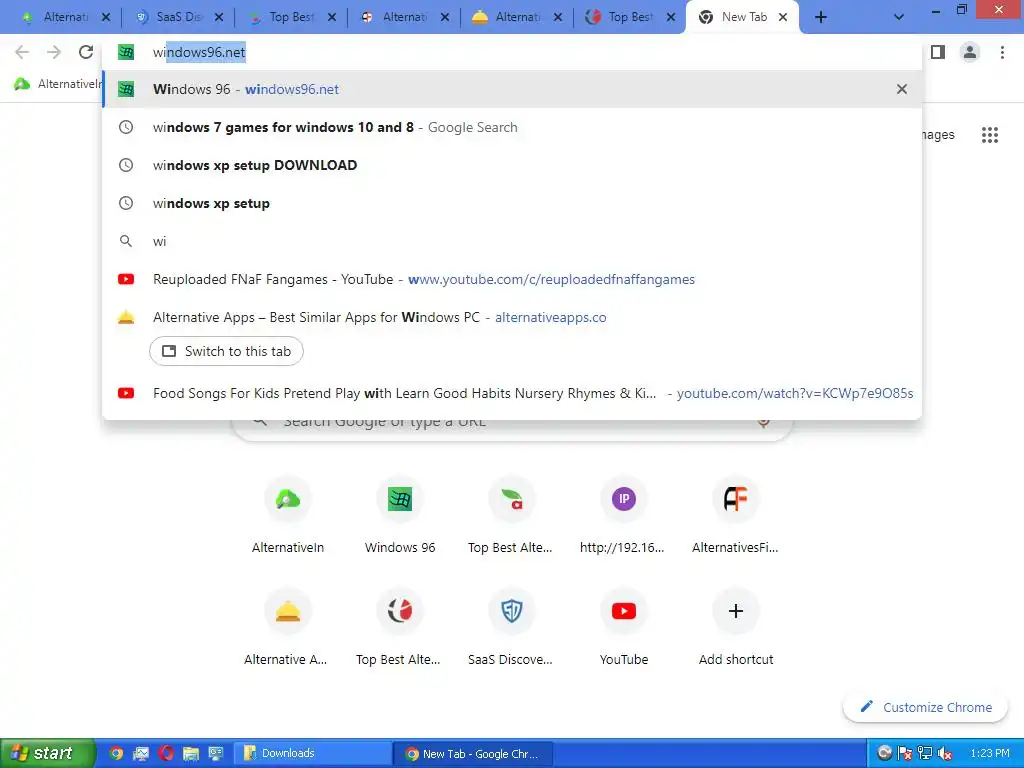
Task: Open the side panel icon
Action: coord(938,52)
